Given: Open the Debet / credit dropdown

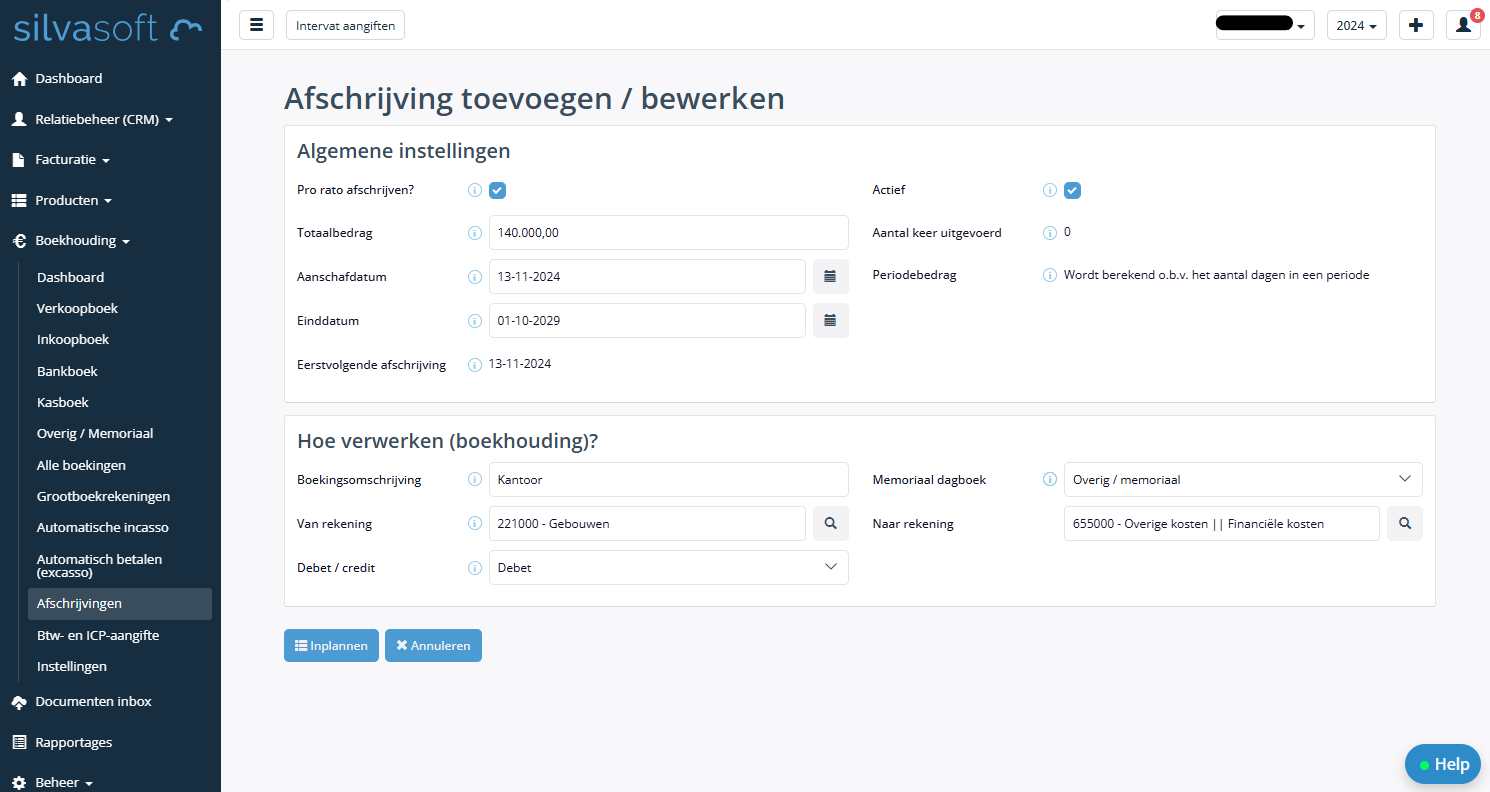Looking at the screenshot, I should tap(668, 567).
